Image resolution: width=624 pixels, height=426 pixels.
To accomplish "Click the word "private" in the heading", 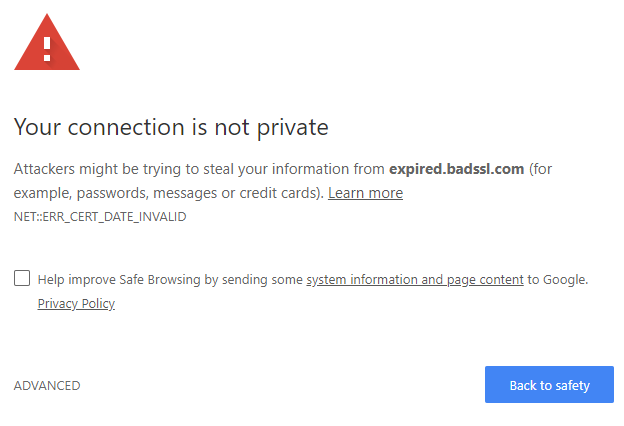I will point(292,127).
